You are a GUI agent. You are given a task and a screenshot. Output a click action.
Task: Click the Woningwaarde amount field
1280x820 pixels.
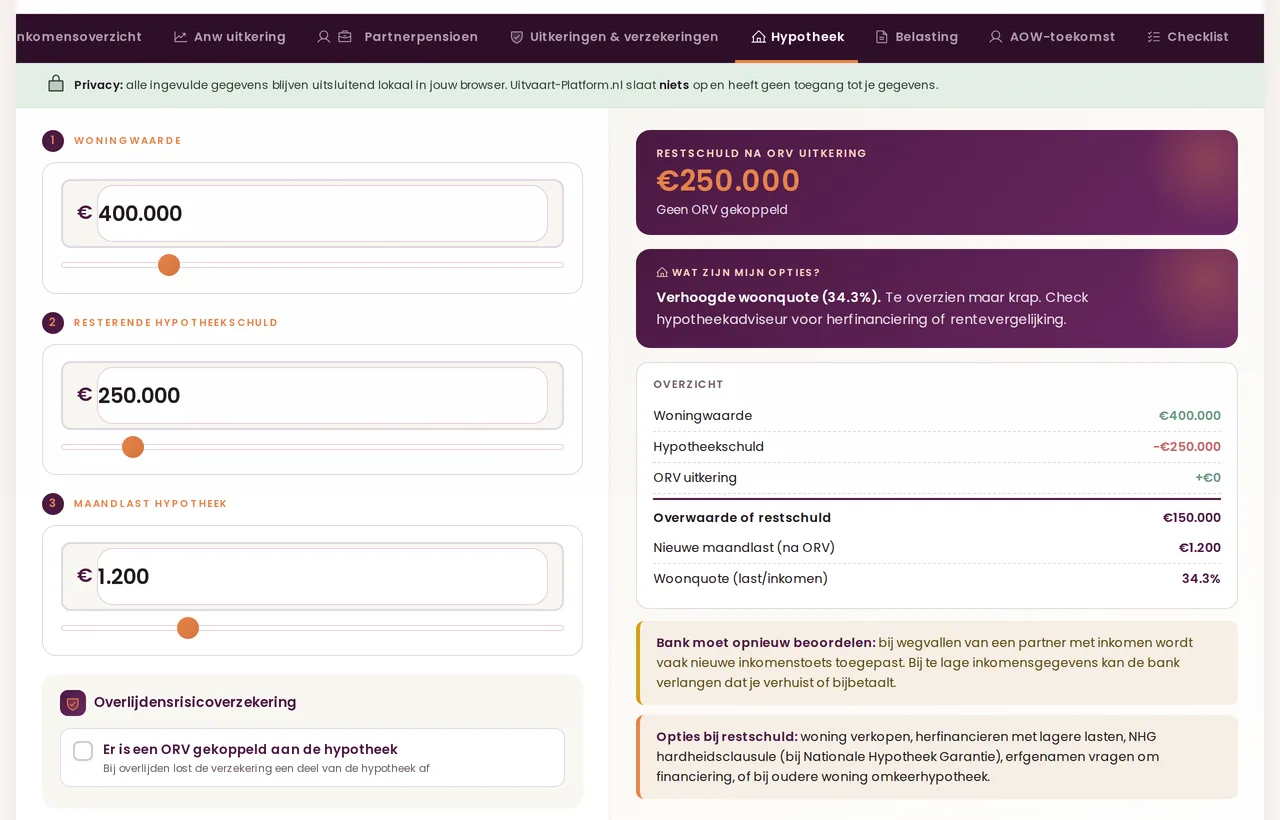pyautogui.click(x=322, y=213)
